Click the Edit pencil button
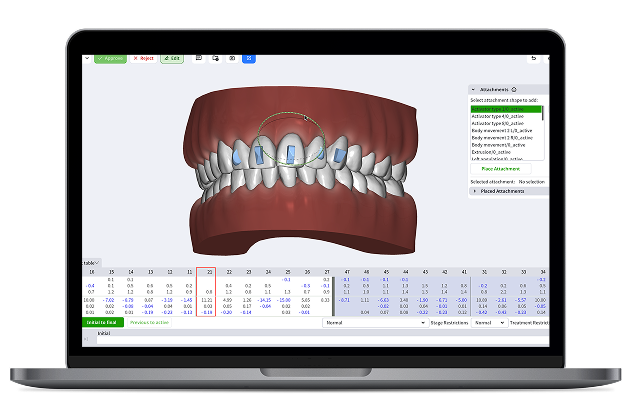 click(170, 59)
